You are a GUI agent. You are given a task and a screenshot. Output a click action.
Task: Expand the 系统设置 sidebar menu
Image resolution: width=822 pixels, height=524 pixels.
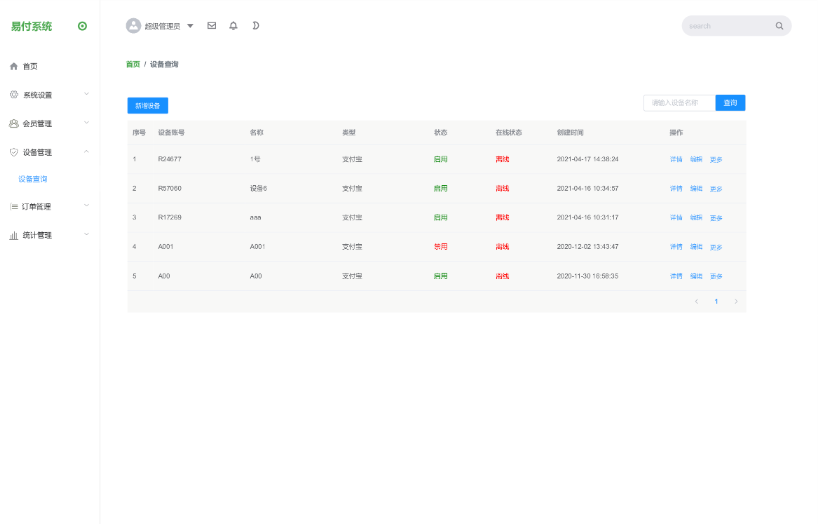coord(49,95)
